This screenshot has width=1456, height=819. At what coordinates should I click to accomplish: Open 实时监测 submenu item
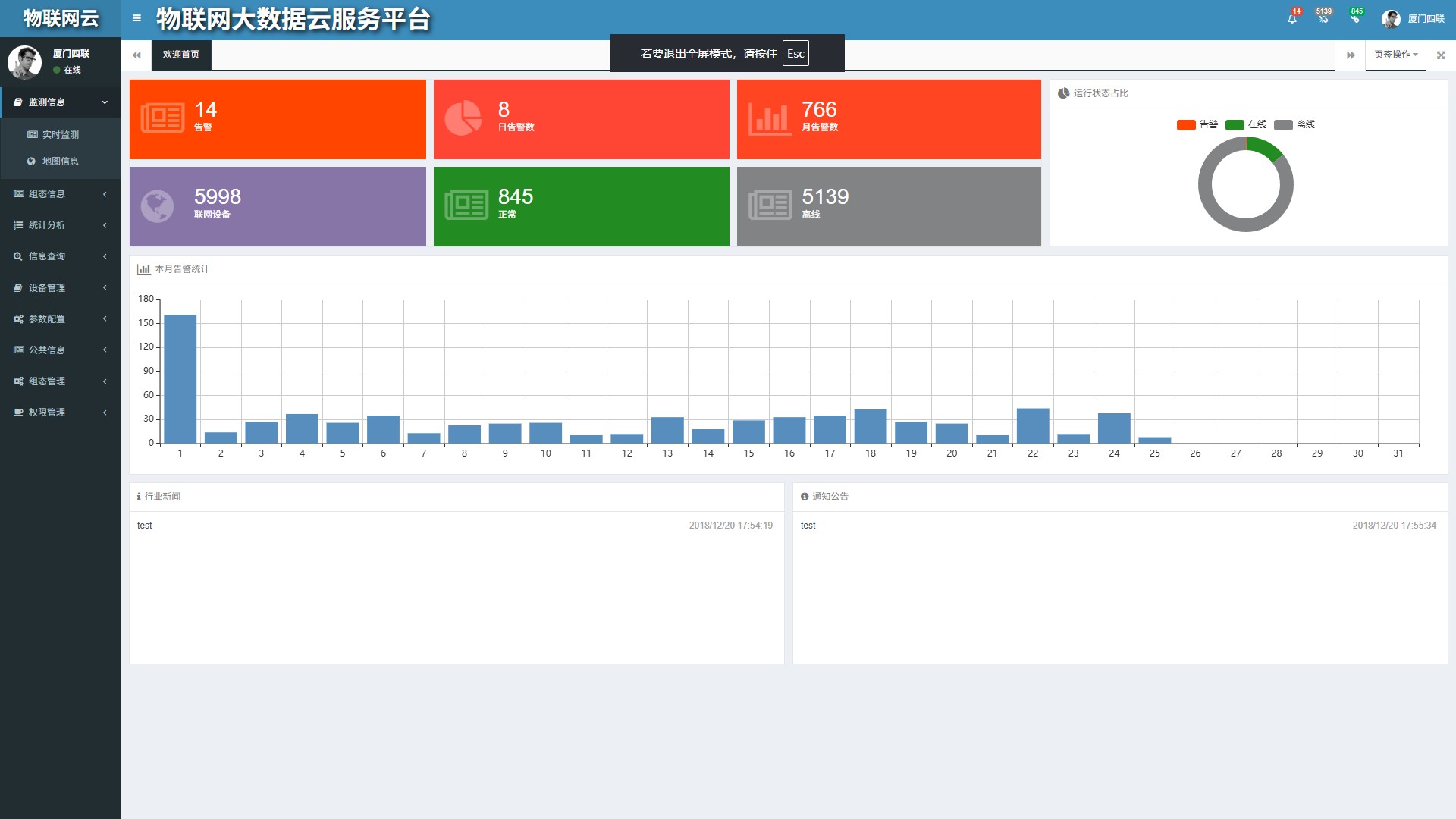coord(61,135)
